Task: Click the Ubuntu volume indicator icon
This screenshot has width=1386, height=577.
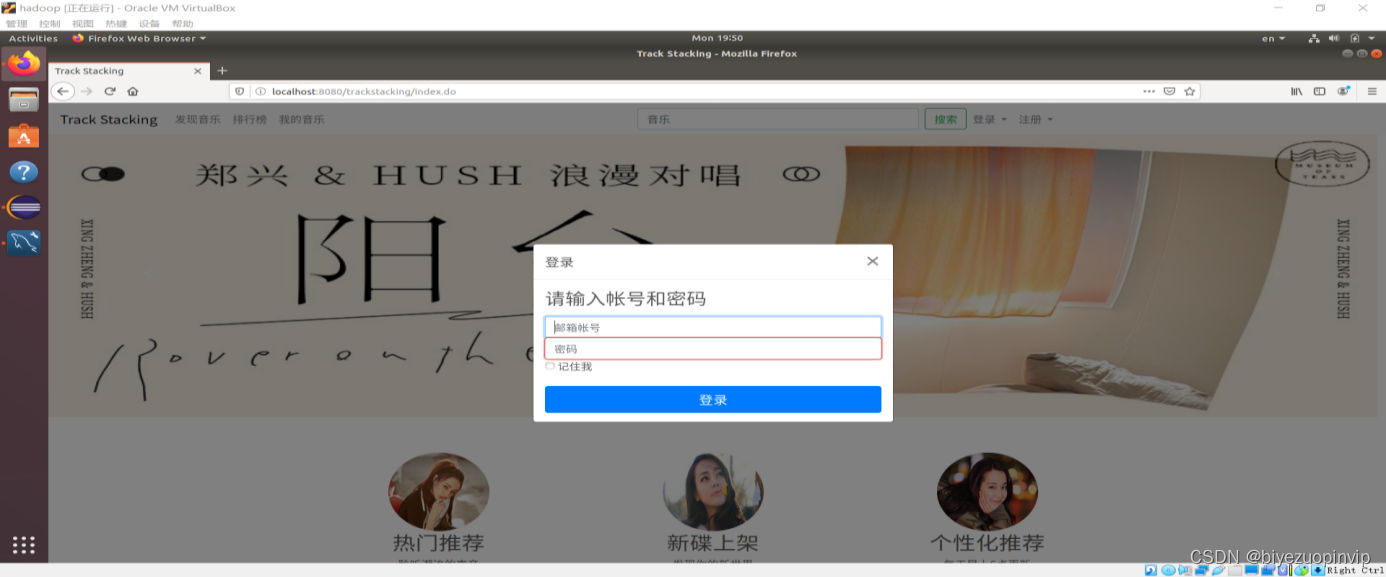Action: point(1334,39)
